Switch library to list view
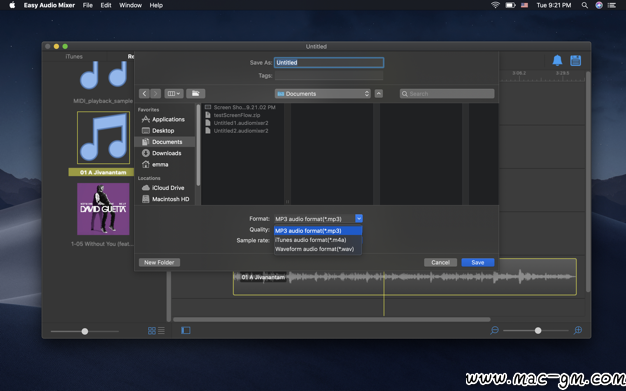626x391 pixels. tap(161, 331)
